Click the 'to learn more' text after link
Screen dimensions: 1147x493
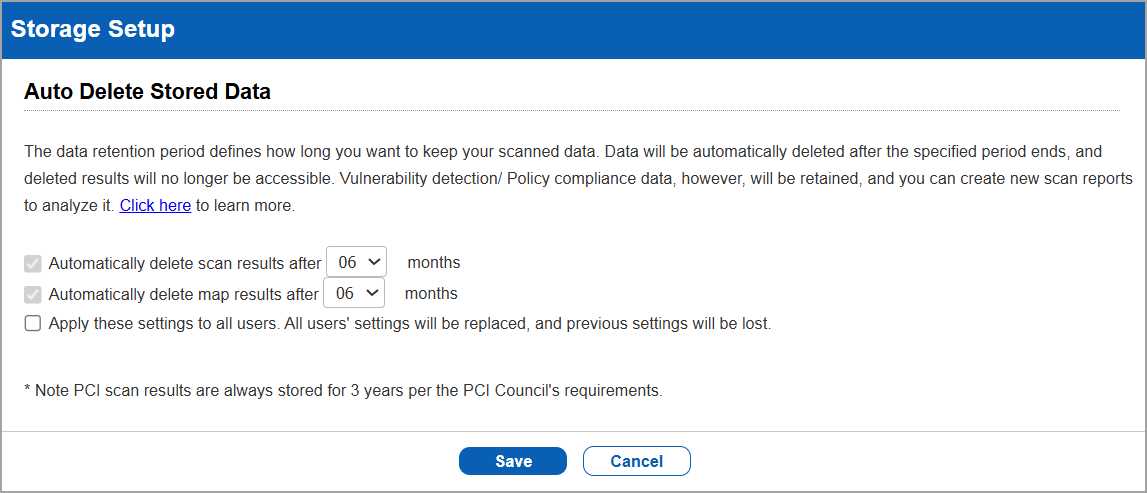[x=245, y=205]
